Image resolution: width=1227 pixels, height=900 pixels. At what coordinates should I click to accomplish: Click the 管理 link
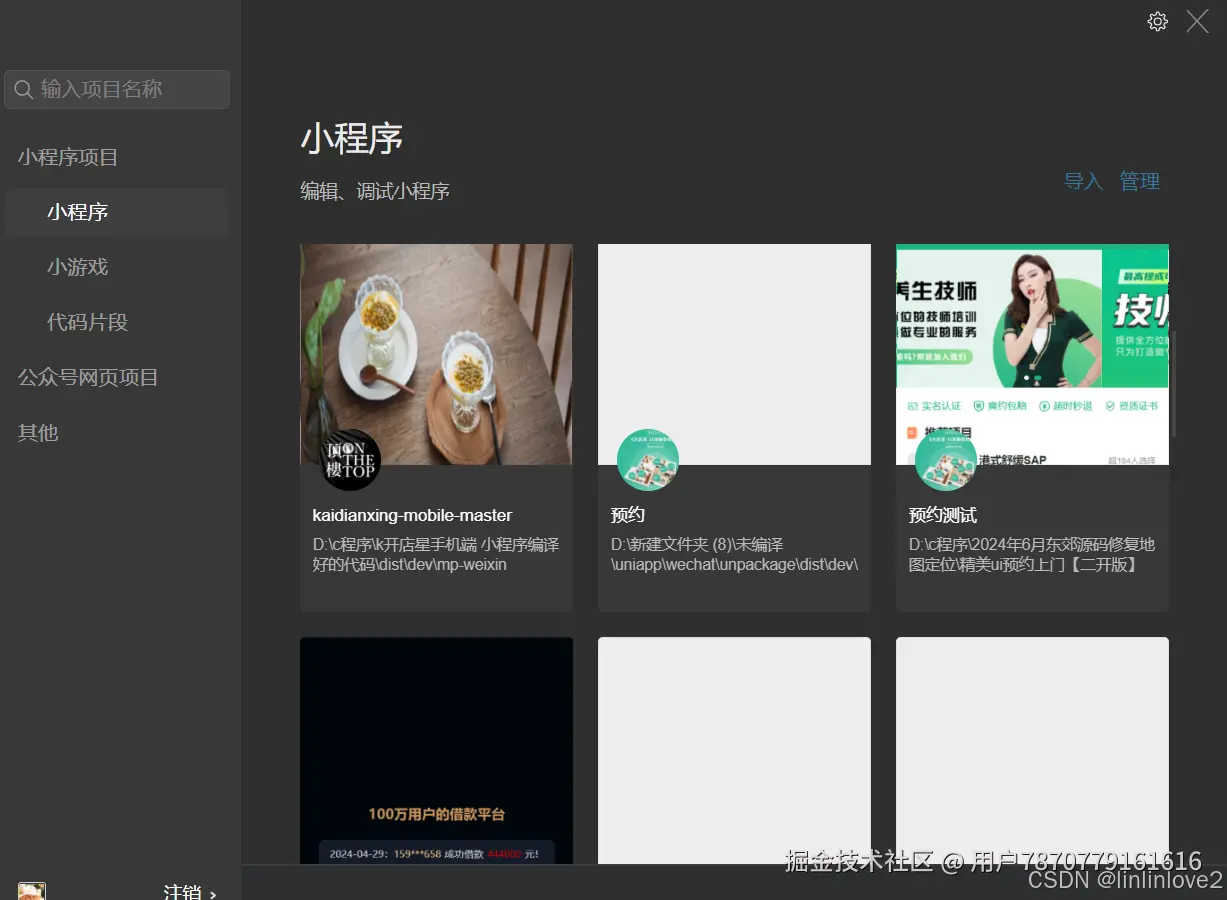[1139, 181]
